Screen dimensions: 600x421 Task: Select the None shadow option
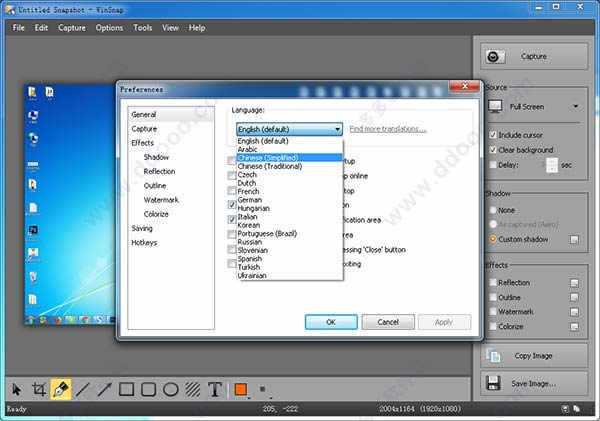493,210
